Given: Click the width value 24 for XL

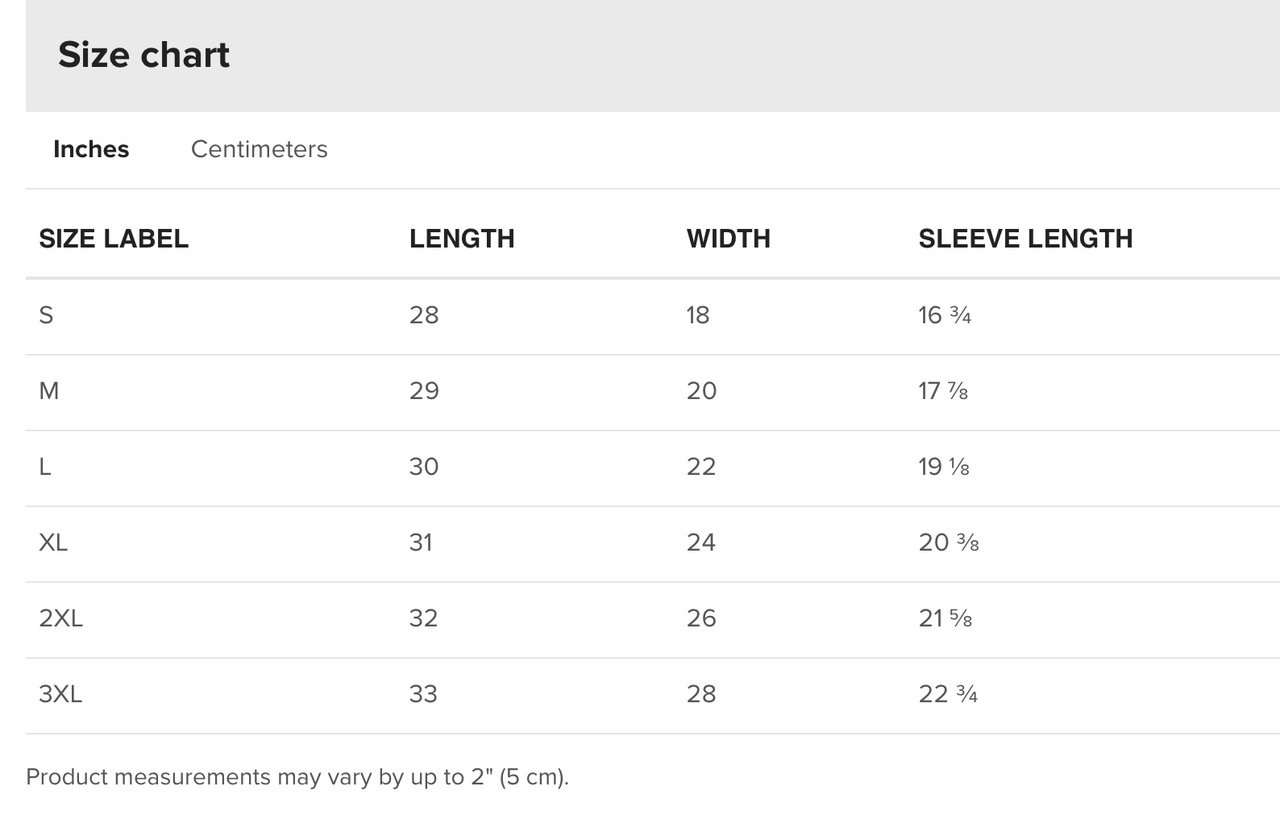Looking at the screenshot, I should pyautogui.click(x=701, y=542).
